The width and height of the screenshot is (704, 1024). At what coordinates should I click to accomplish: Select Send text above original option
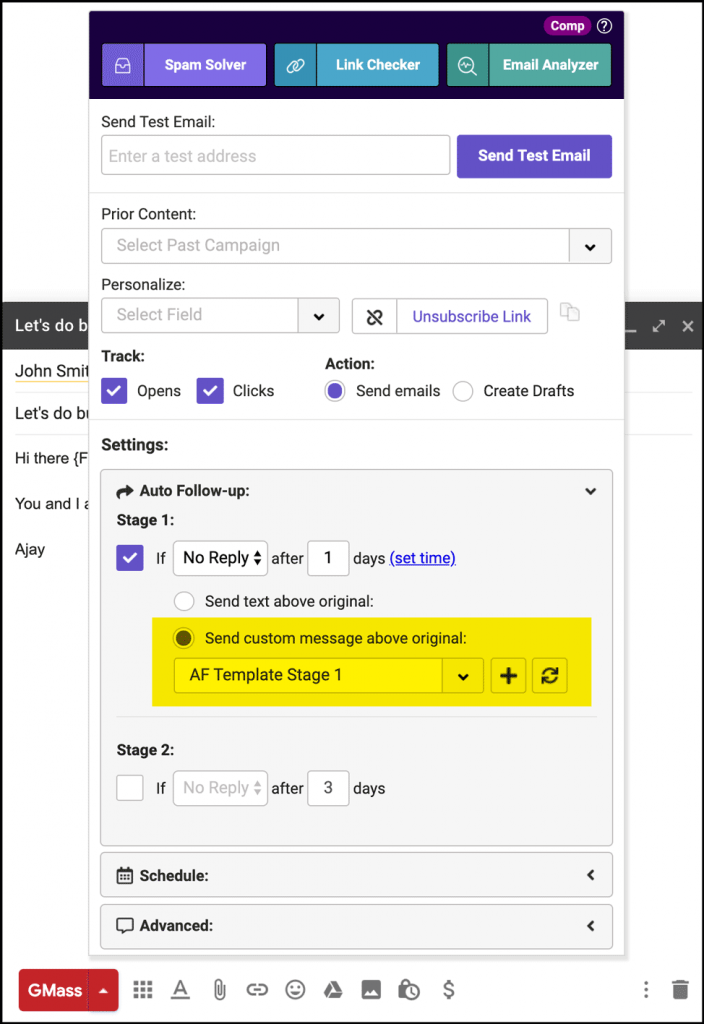pos(184,602)
